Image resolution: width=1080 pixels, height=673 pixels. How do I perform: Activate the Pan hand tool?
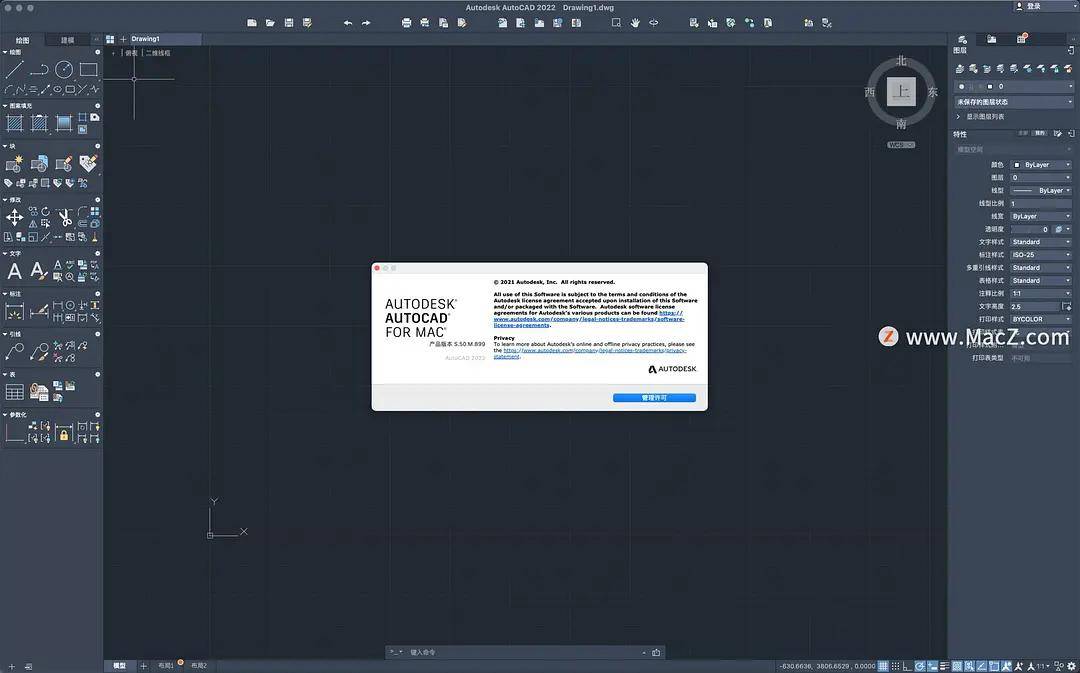pos(635,23)
